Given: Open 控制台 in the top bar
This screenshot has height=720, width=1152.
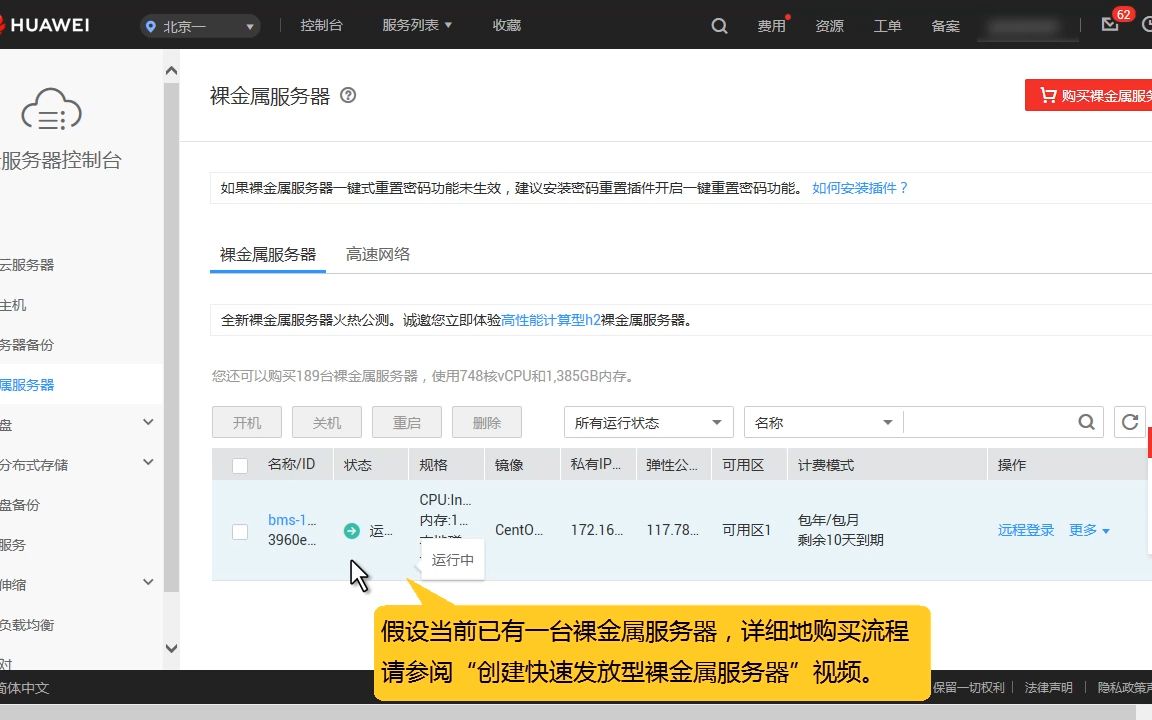Looking at the screenshot, I should [321, 25].
